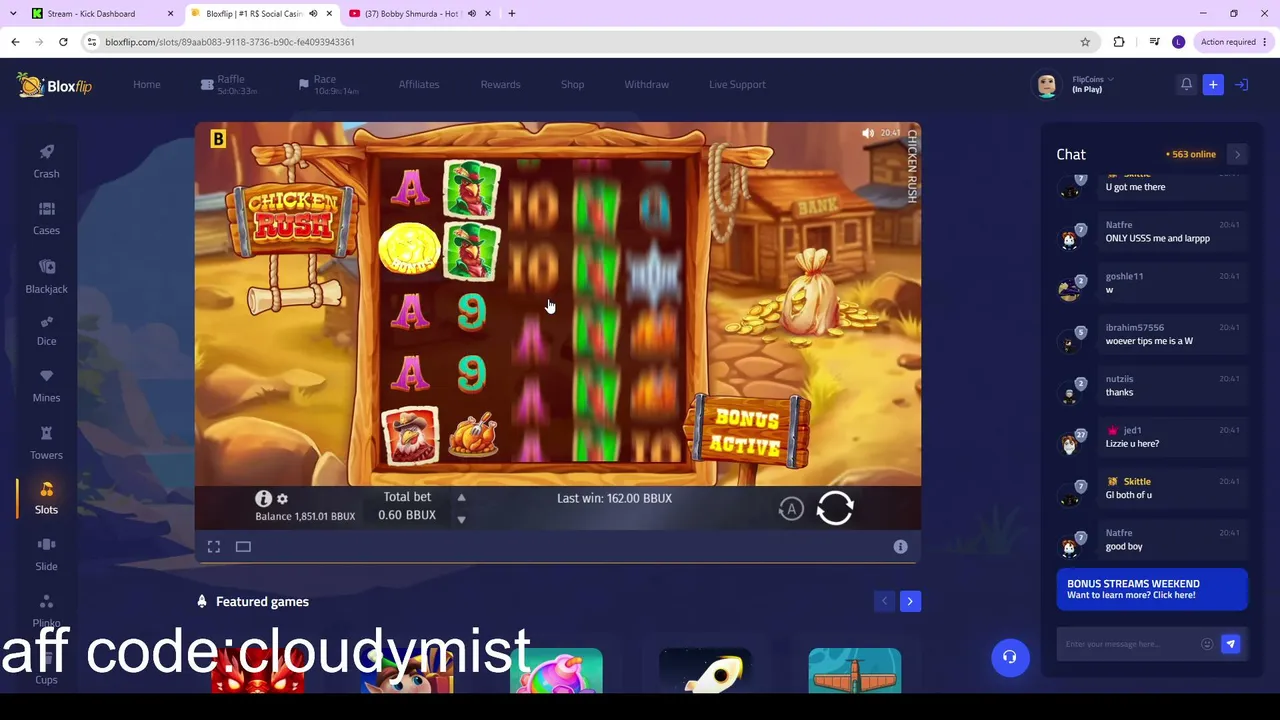Open the Towers game from sidebar
Screen dimensions: 1280x720
click(x=46, y=444)
